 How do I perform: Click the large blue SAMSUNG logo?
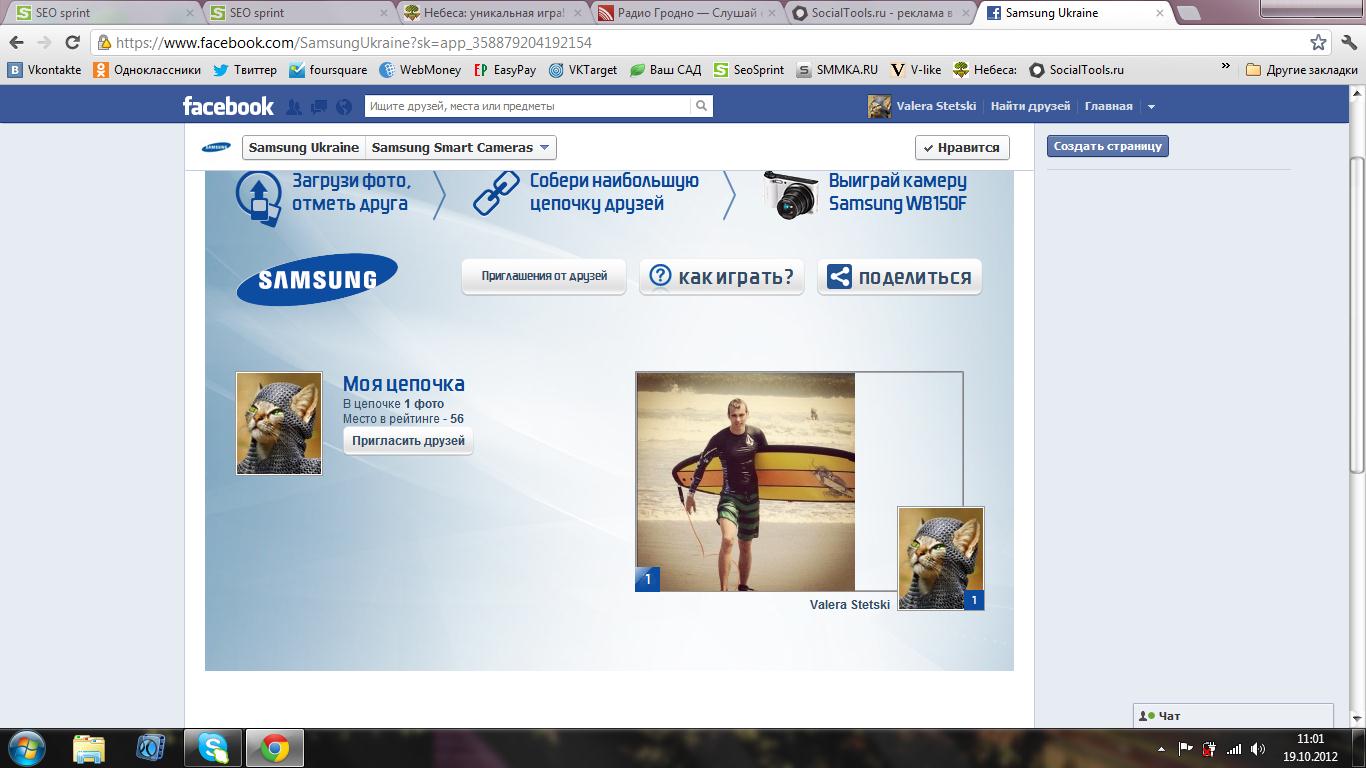pos(317,279)
